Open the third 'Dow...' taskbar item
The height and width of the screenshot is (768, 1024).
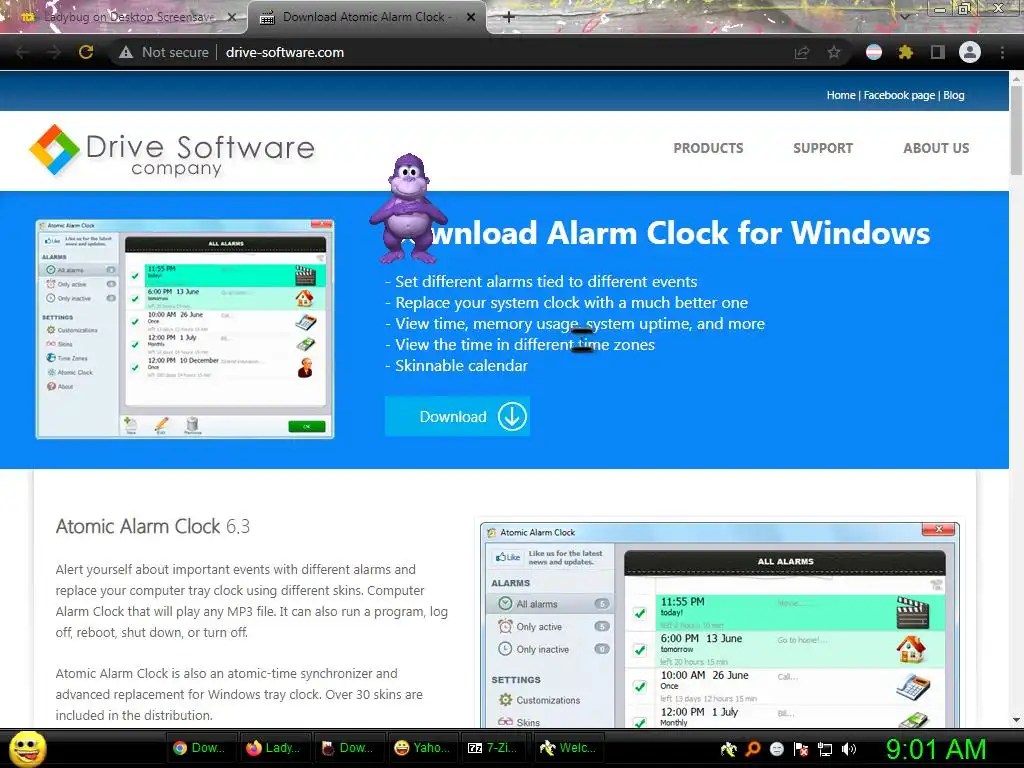(347, 748)
